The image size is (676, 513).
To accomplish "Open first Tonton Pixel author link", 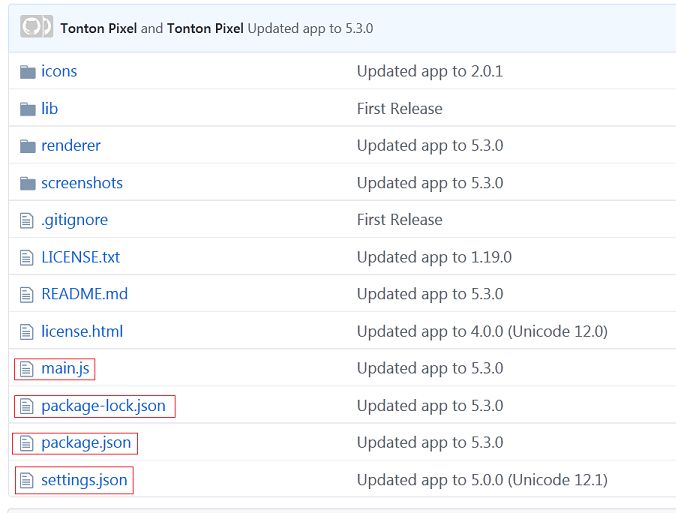I will (99, 28).
